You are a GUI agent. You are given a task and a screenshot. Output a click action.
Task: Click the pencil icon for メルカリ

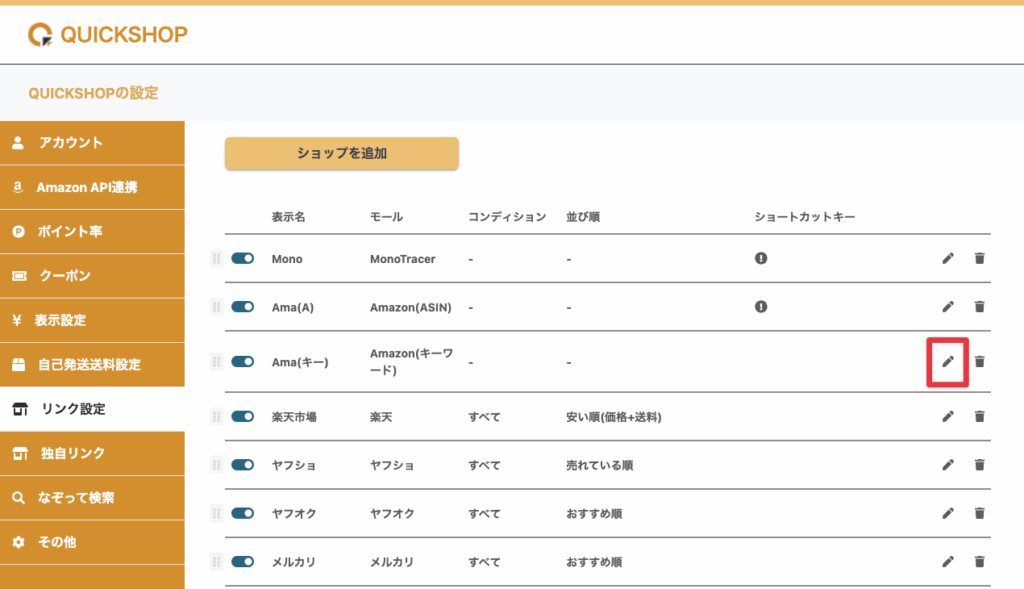(x=948, y=562)
